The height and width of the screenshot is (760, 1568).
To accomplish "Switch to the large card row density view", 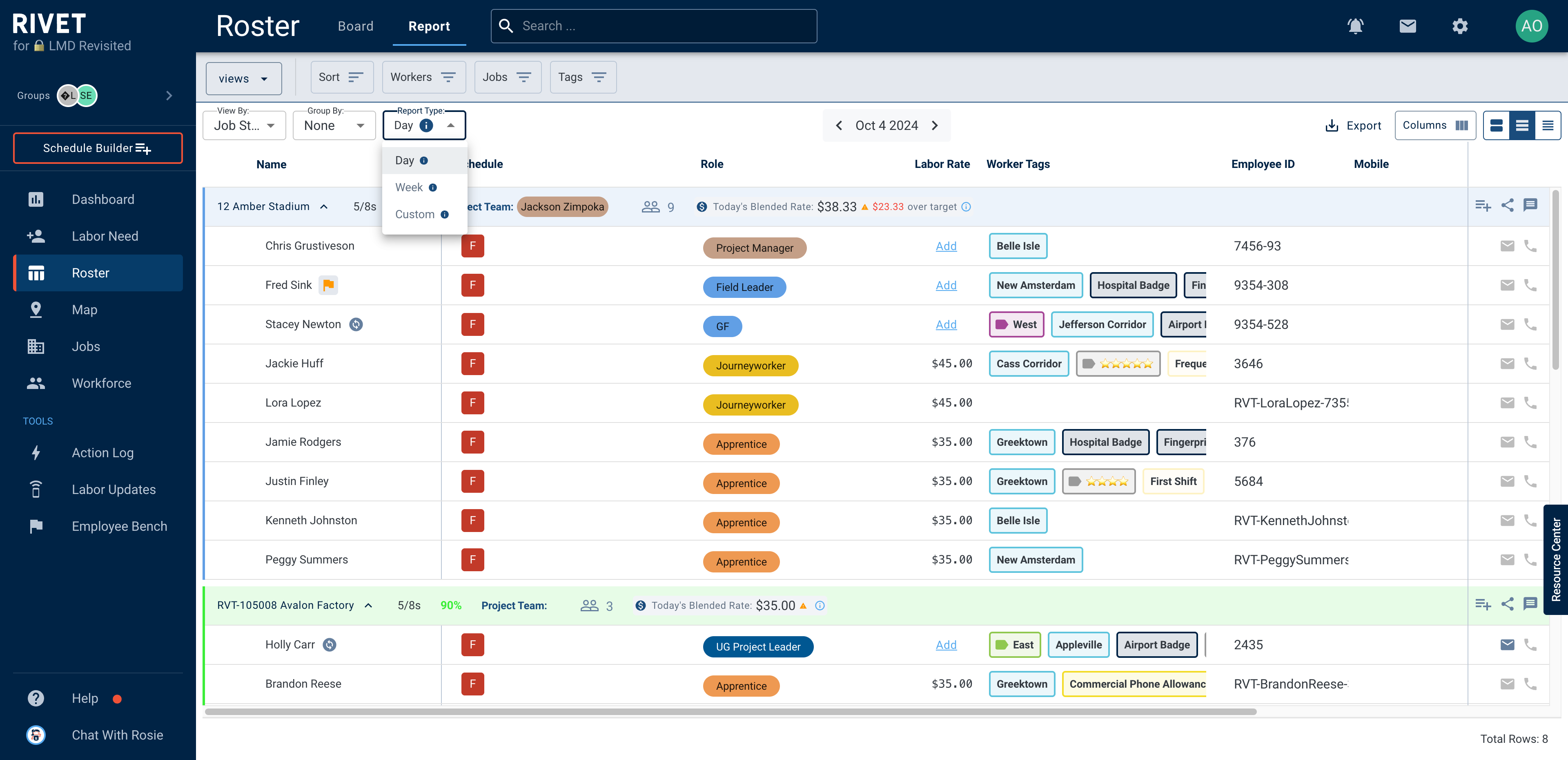I will (x=1497, y=125).
